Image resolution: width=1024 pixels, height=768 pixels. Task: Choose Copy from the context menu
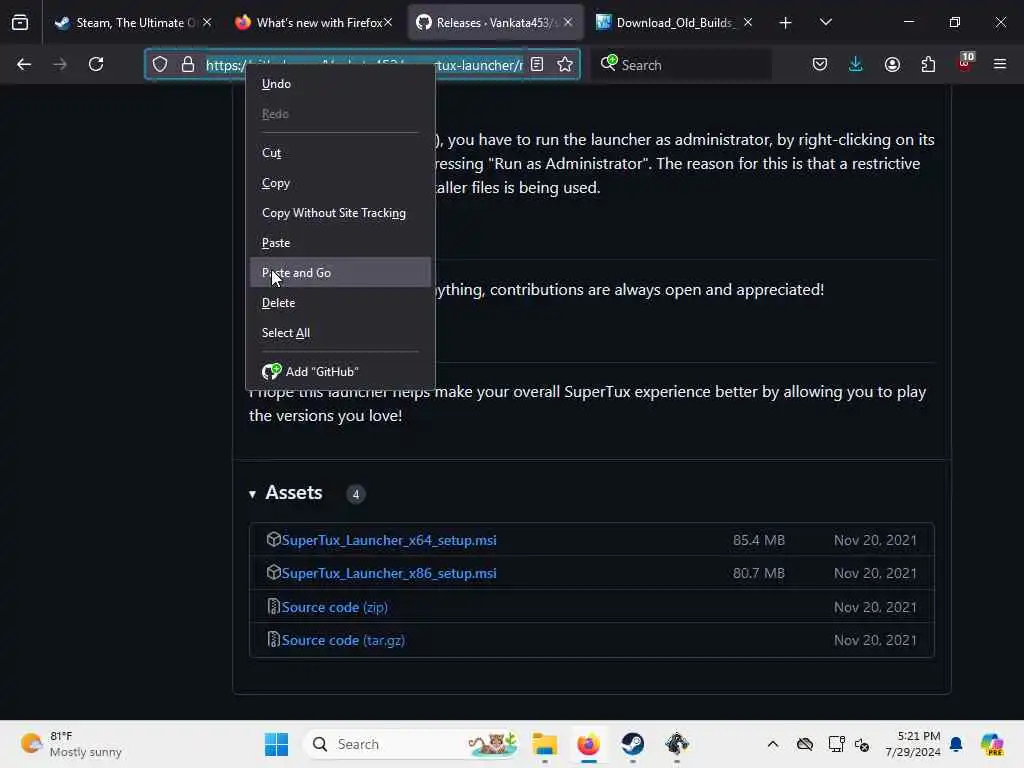click(x=340, y=183)
